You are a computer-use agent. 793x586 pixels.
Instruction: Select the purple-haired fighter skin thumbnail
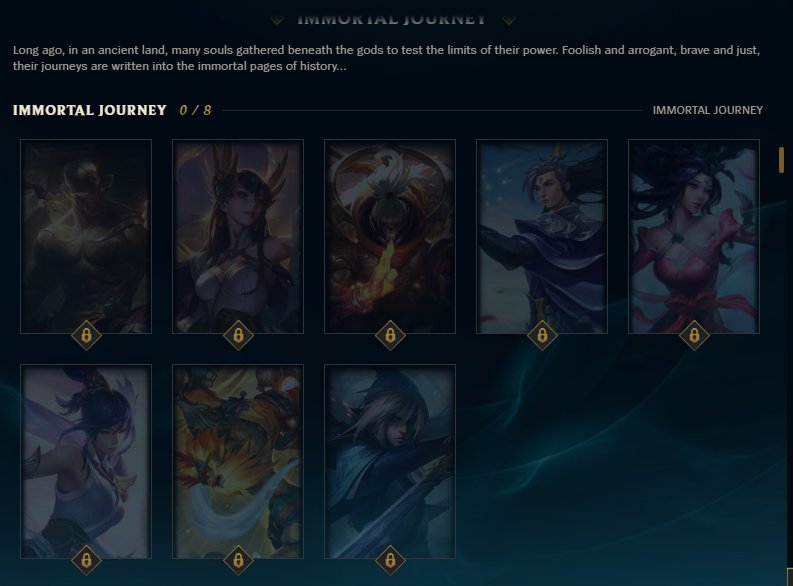click(x=86, y=461)
